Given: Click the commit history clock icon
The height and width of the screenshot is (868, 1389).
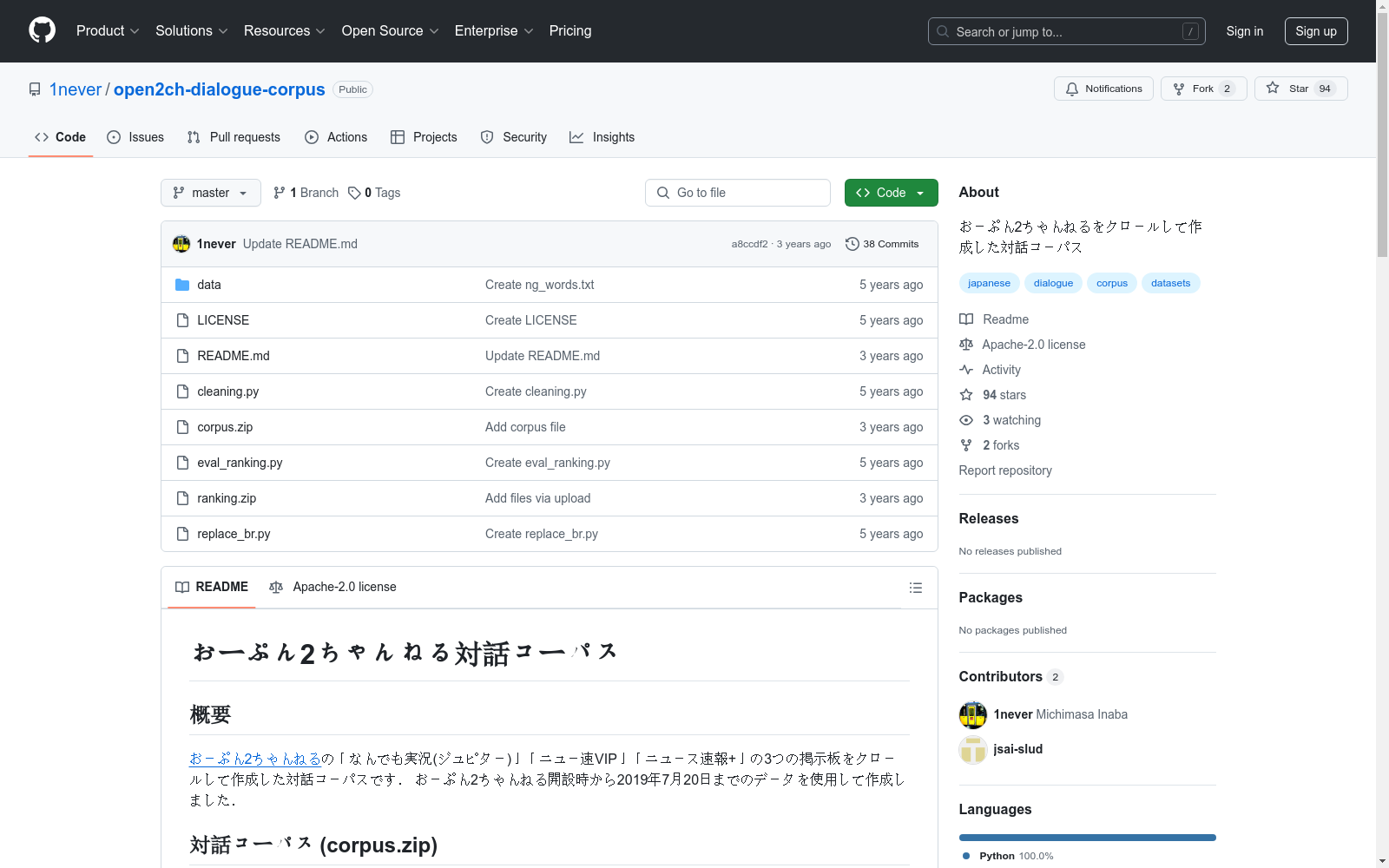Looking at the screenshot, I should click(x=852, y=244).
